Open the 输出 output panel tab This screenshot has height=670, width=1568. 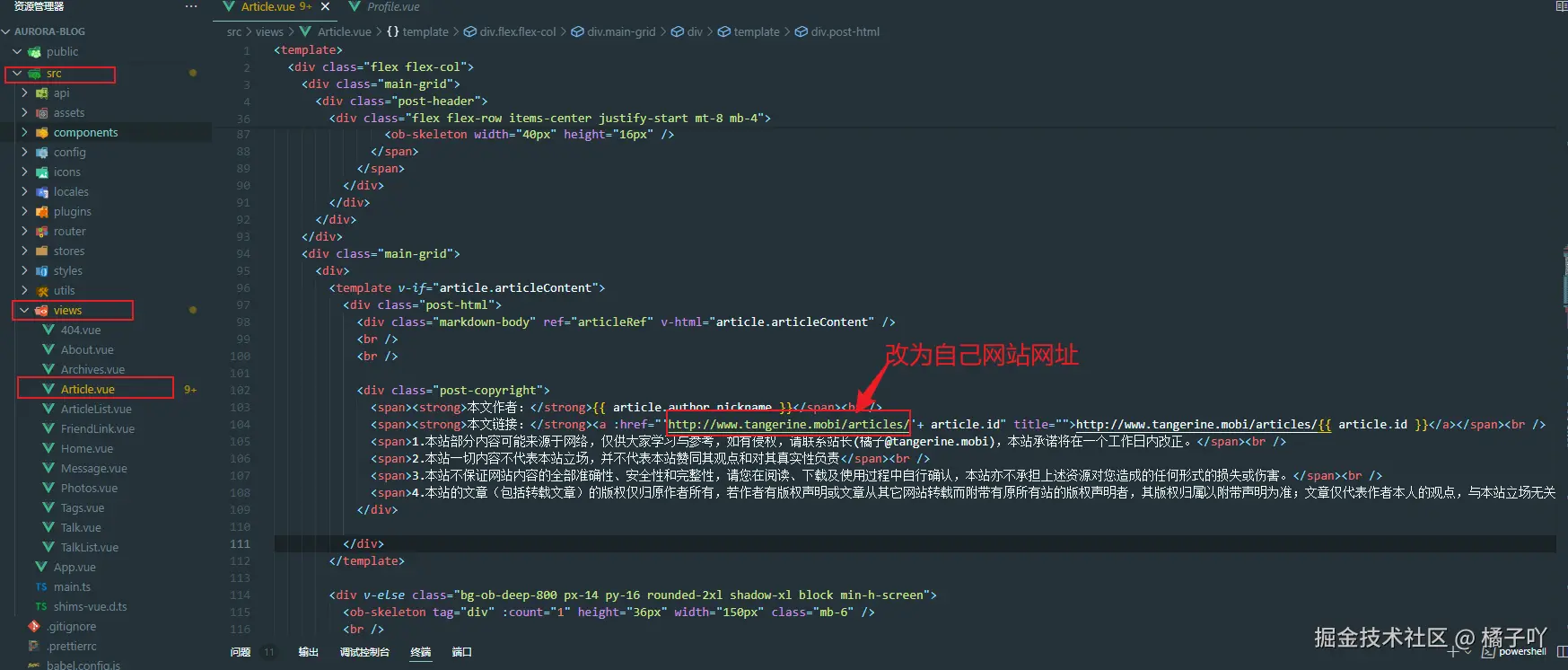coord(308,652)
